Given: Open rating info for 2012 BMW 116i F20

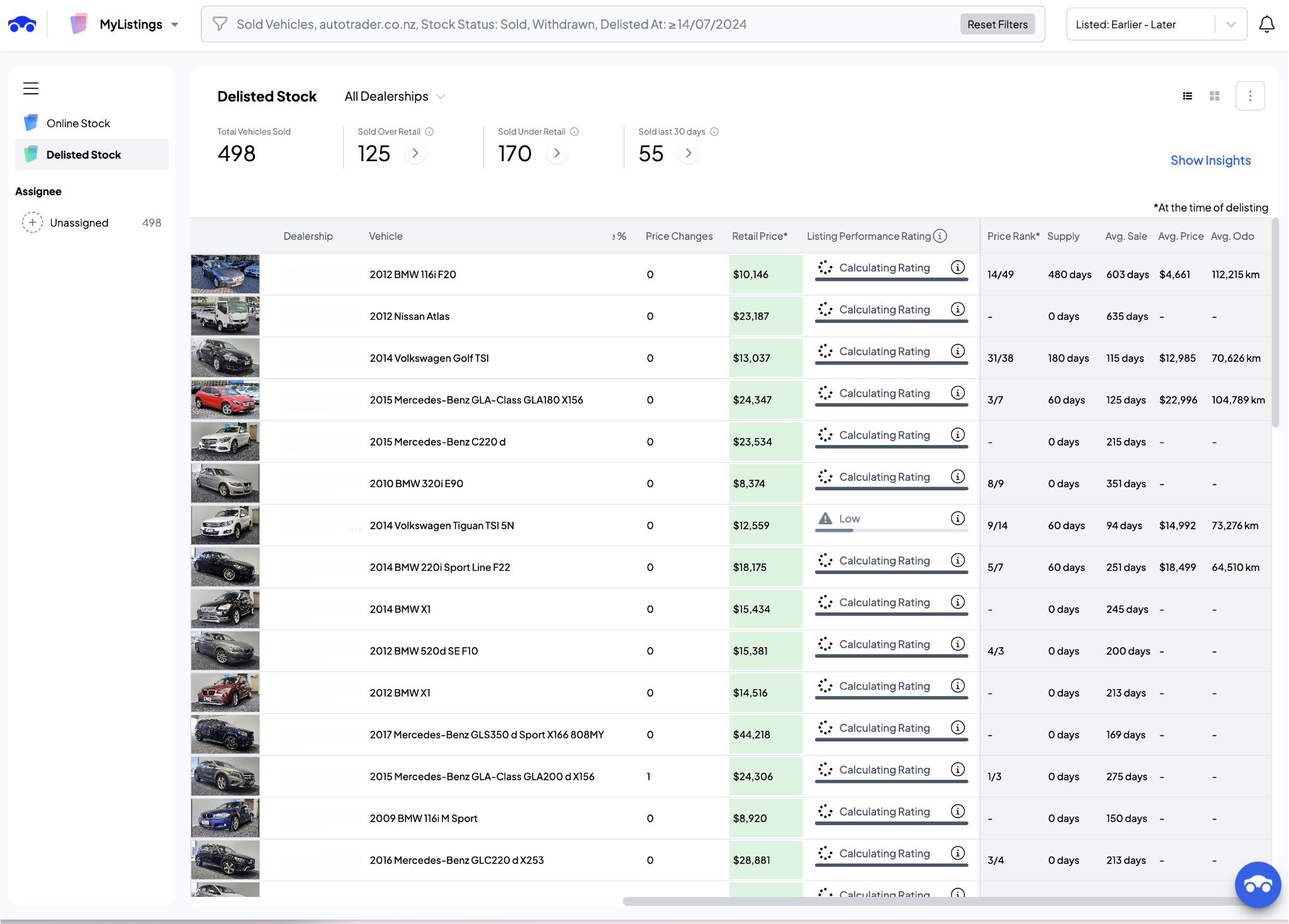Looking at the screenshot, I should (x=958, y=268).
